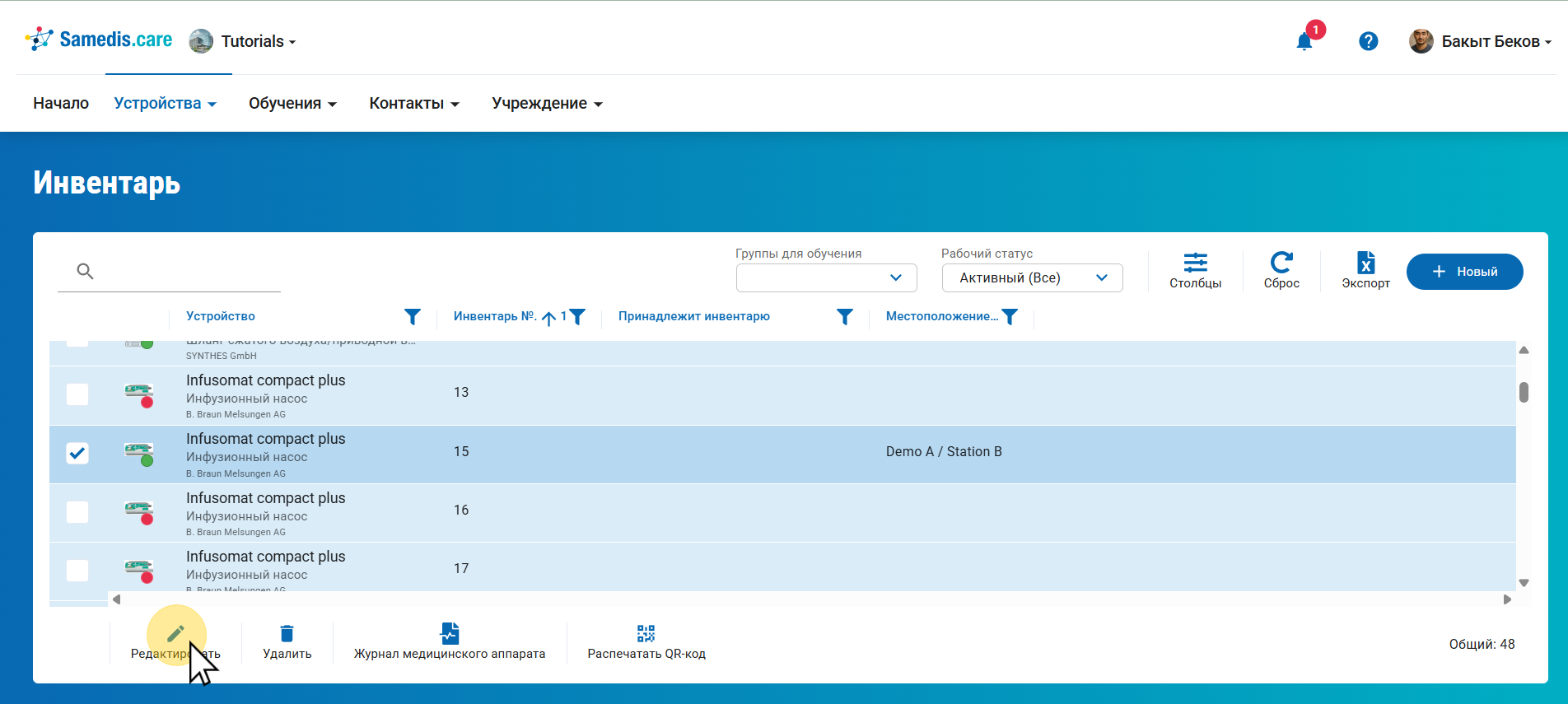This screenshot has width=1568, height=704.
Task: Click inventory number 16 cell
Action: [x=461, y=510]
